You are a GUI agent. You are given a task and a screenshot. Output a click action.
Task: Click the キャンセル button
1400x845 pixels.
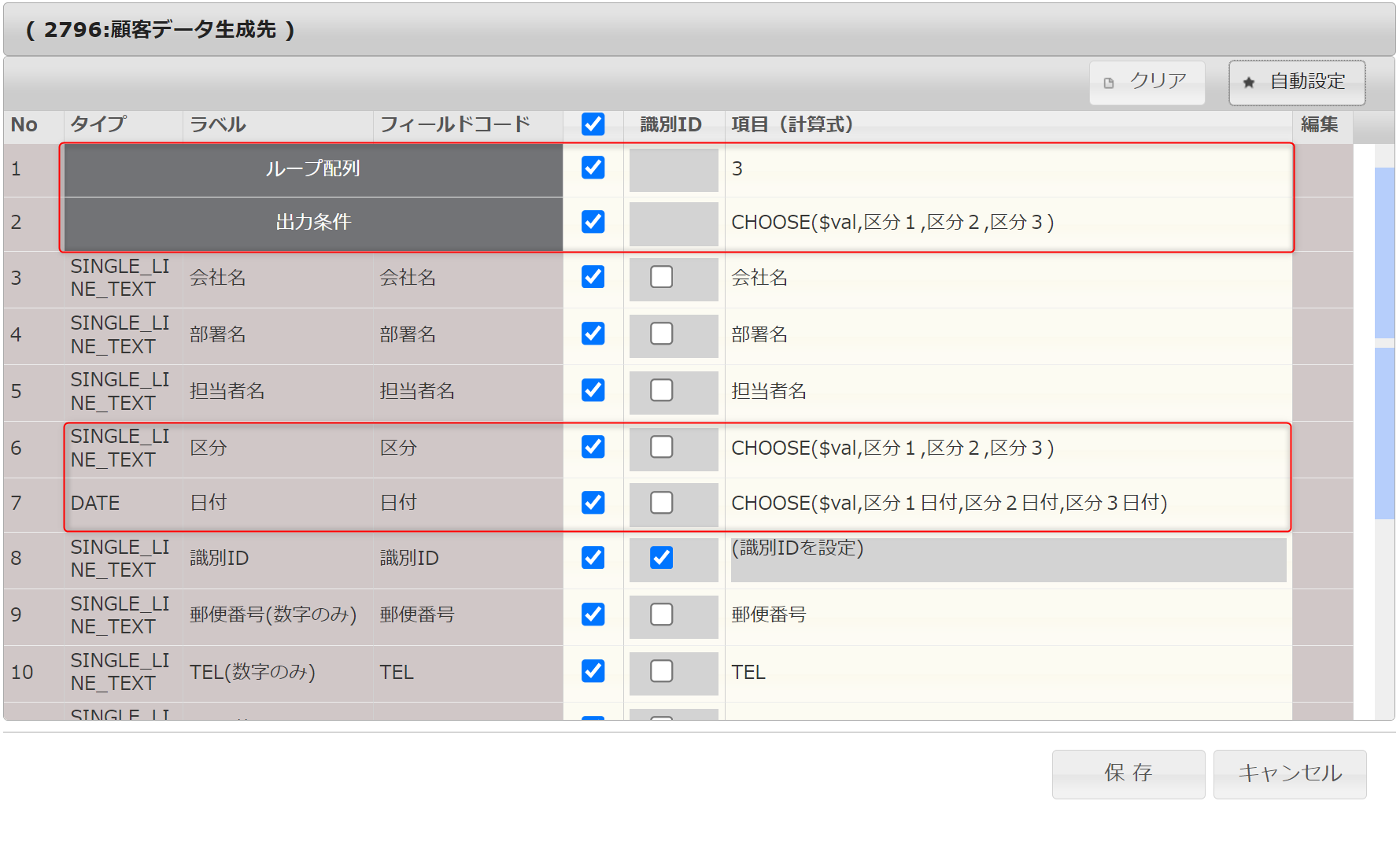[x=1290, y=774]
